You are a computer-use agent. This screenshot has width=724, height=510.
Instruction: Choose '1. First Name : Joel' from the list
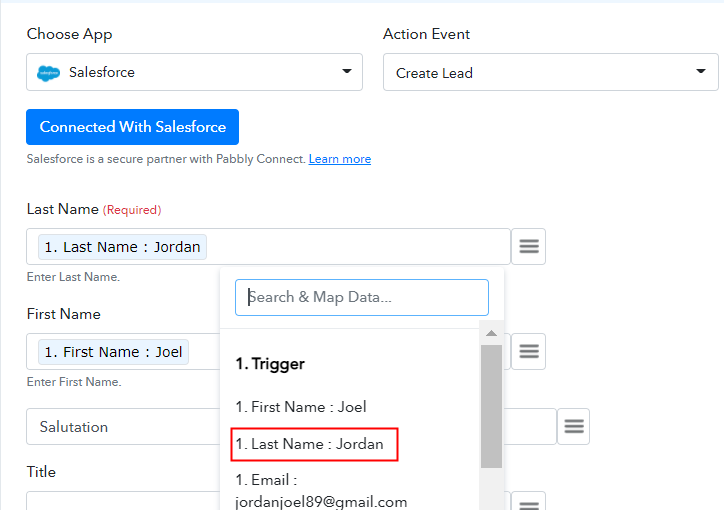301,407
